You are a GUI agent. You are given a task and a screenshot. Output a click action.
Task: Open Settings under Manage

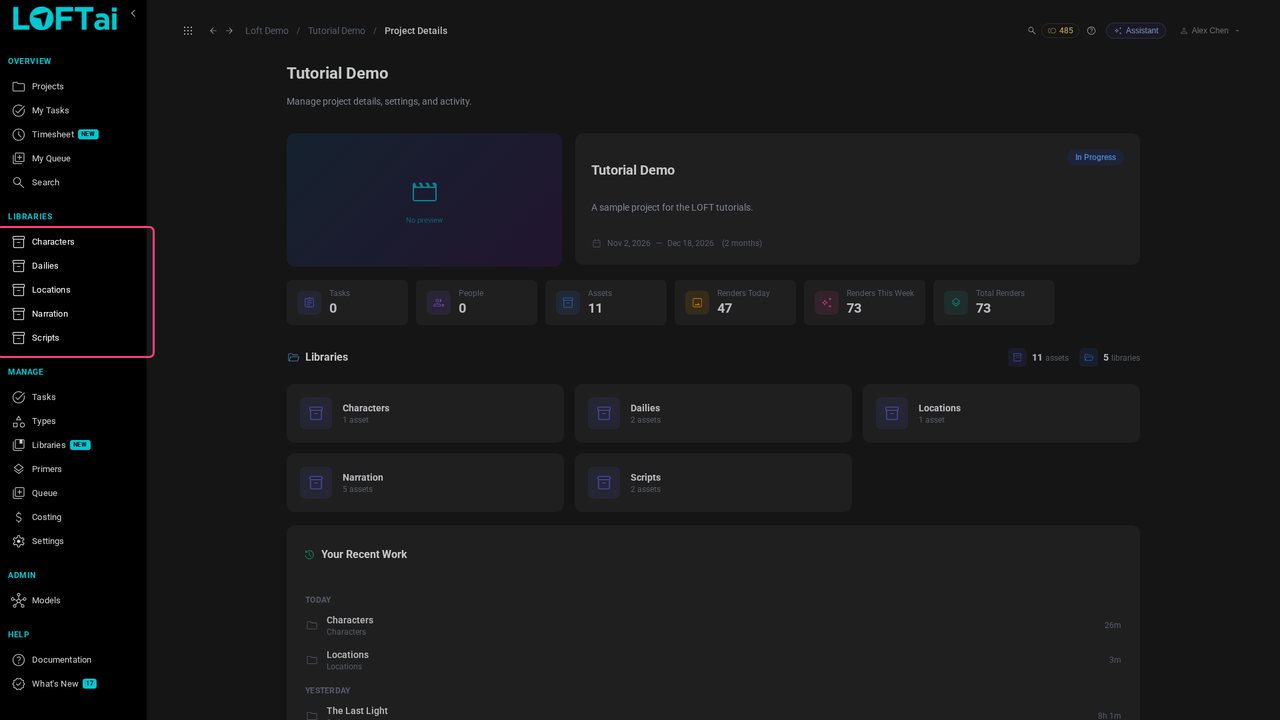(x=73, y=541)
